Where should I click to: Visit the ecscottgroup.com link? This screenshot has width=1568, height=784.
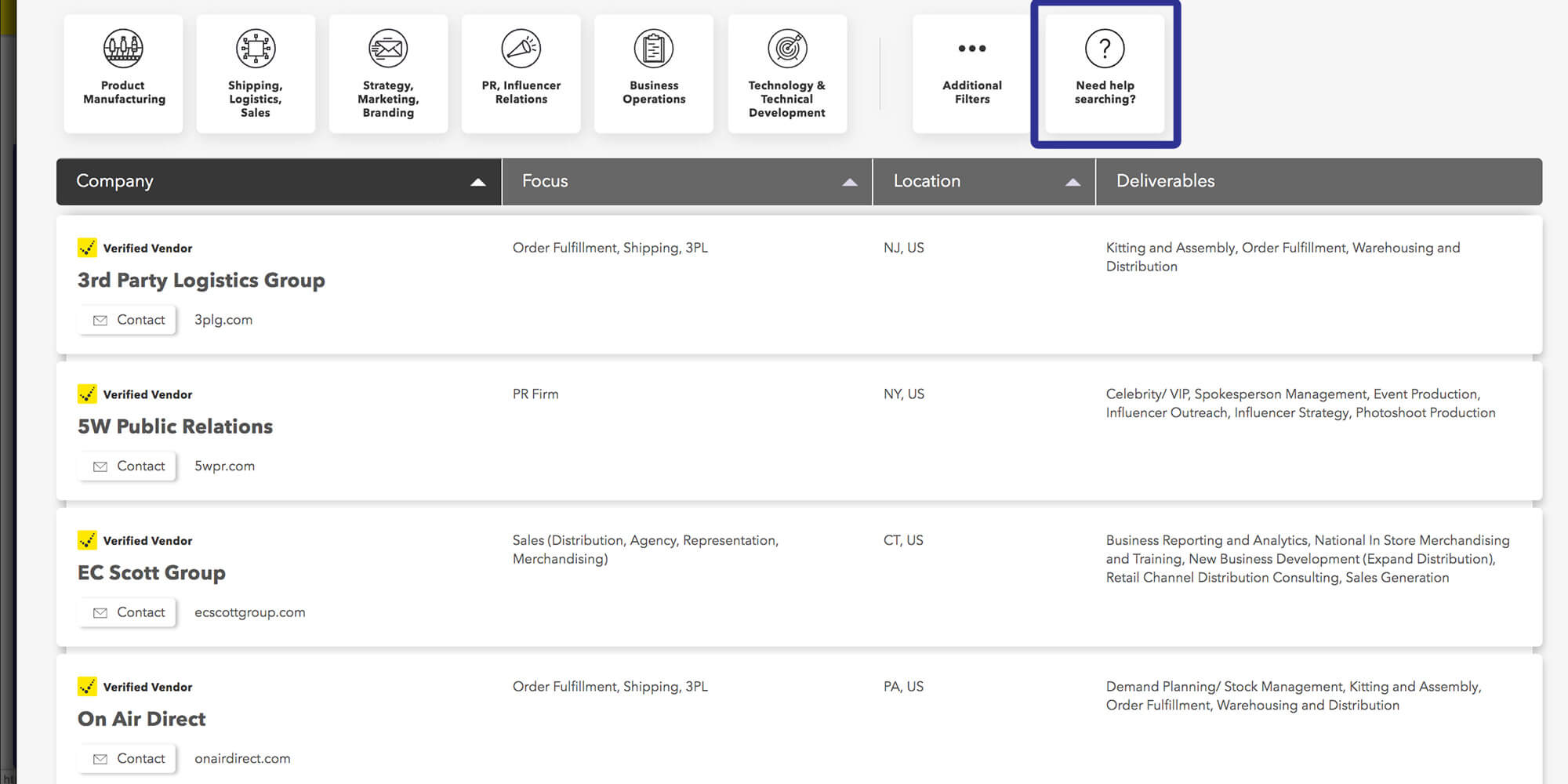(x=249, y=612)
